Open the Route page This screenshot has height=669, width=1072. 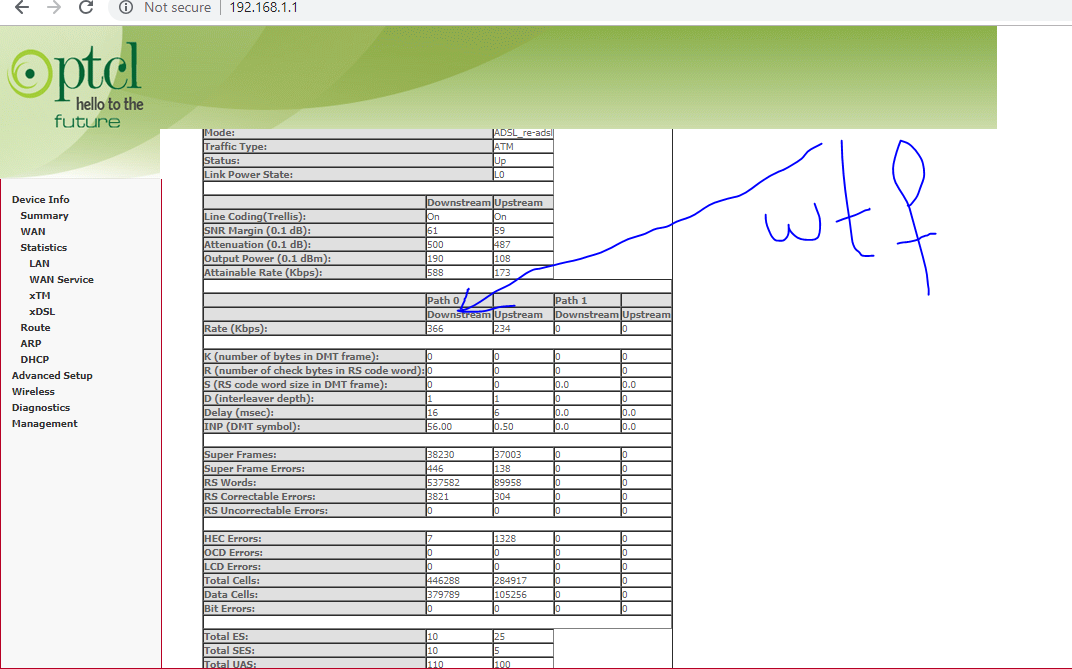tap(36, 328)
